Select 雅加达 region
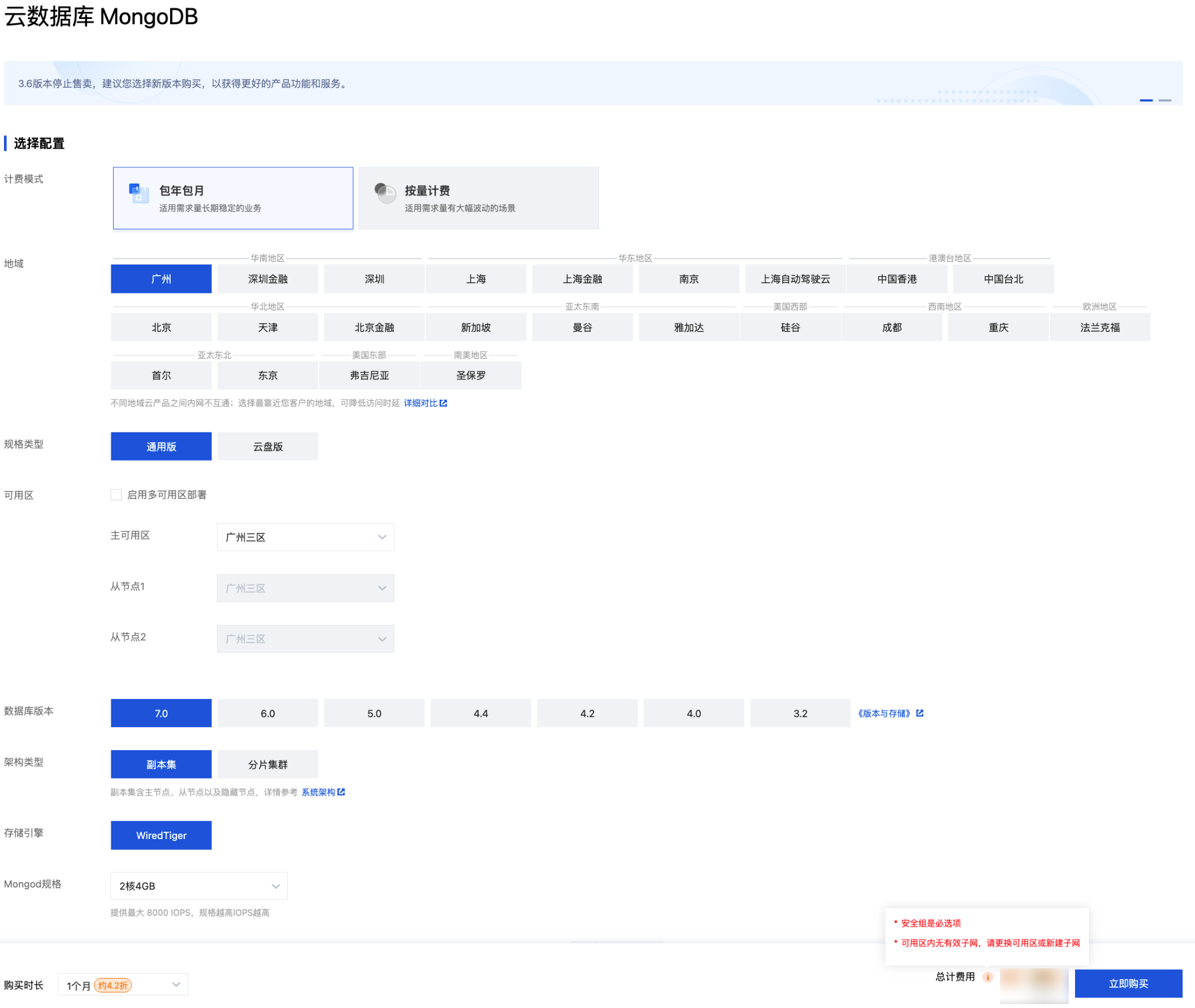Screen dimensions: 1195x1008 tap(689, 328)
